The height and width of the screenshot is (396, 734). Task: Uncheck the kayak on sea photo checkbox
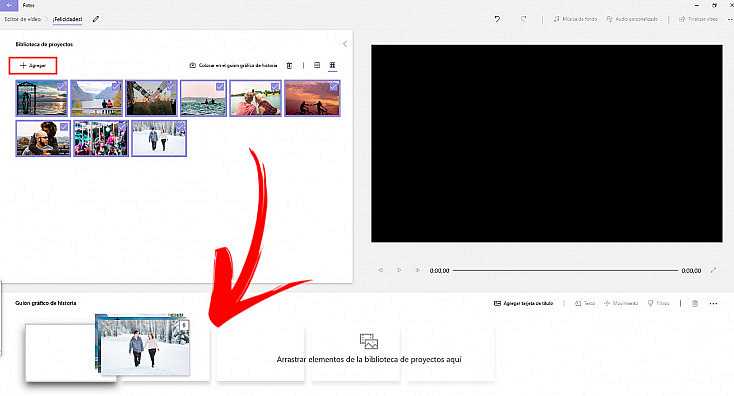(x=220, y=87)
